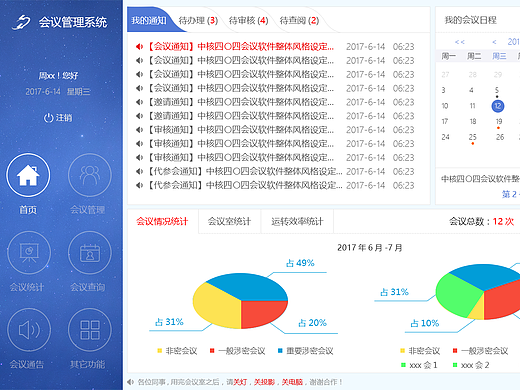Click speaker icon beside first 审核通知 row

pyautogui.click(x=139, y=130)
